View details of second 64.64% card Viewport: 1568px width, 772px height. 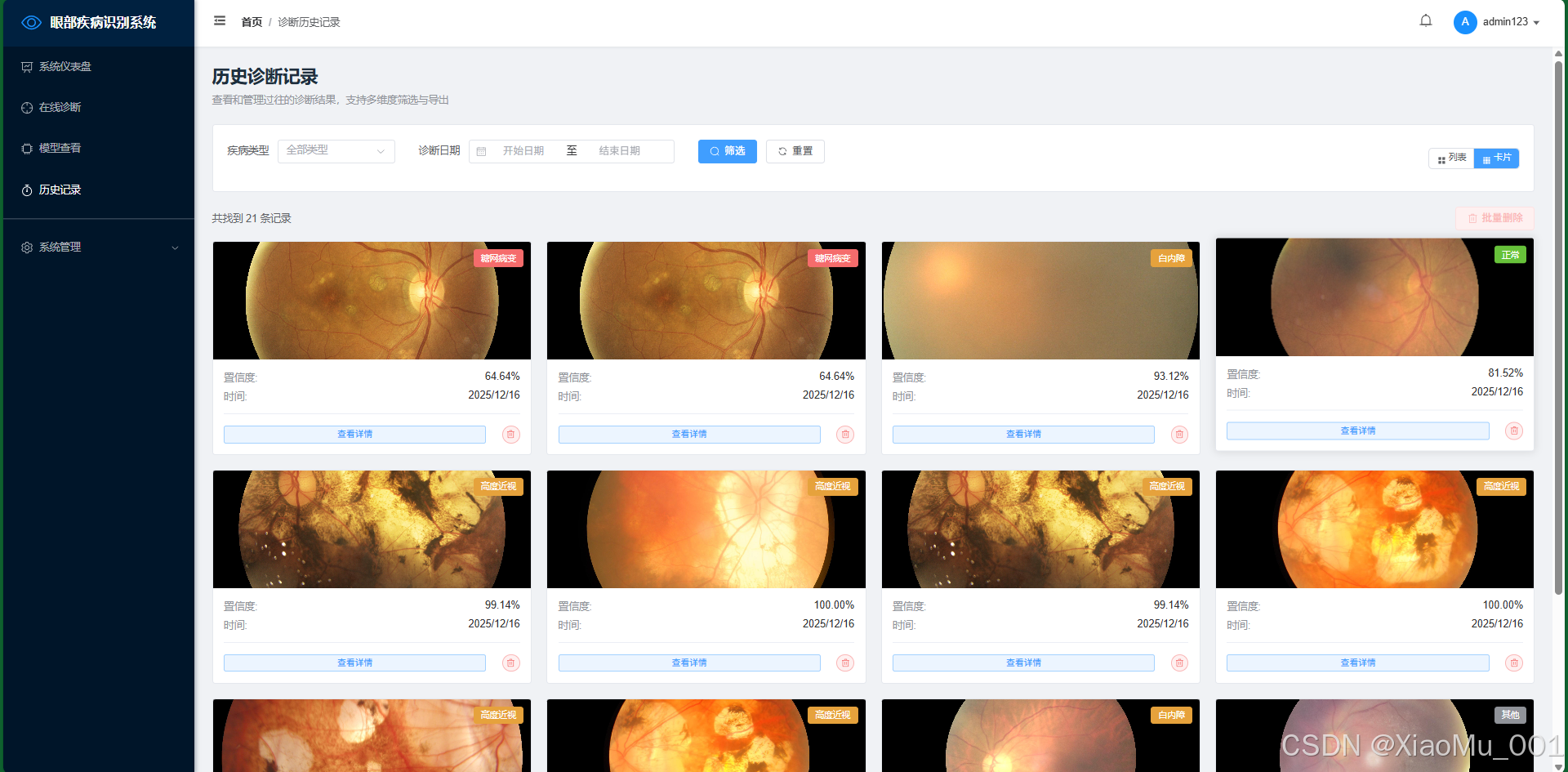689,435
